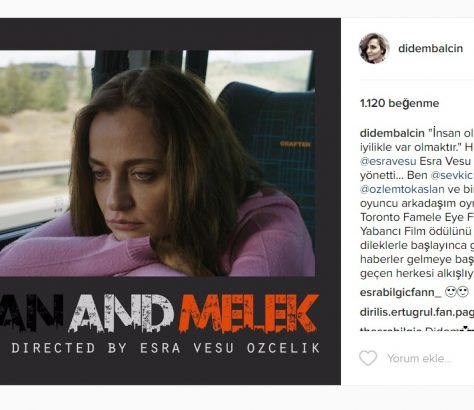
Task: View likes via '1.120 beğenme'
Action: [x=399, y=103]
